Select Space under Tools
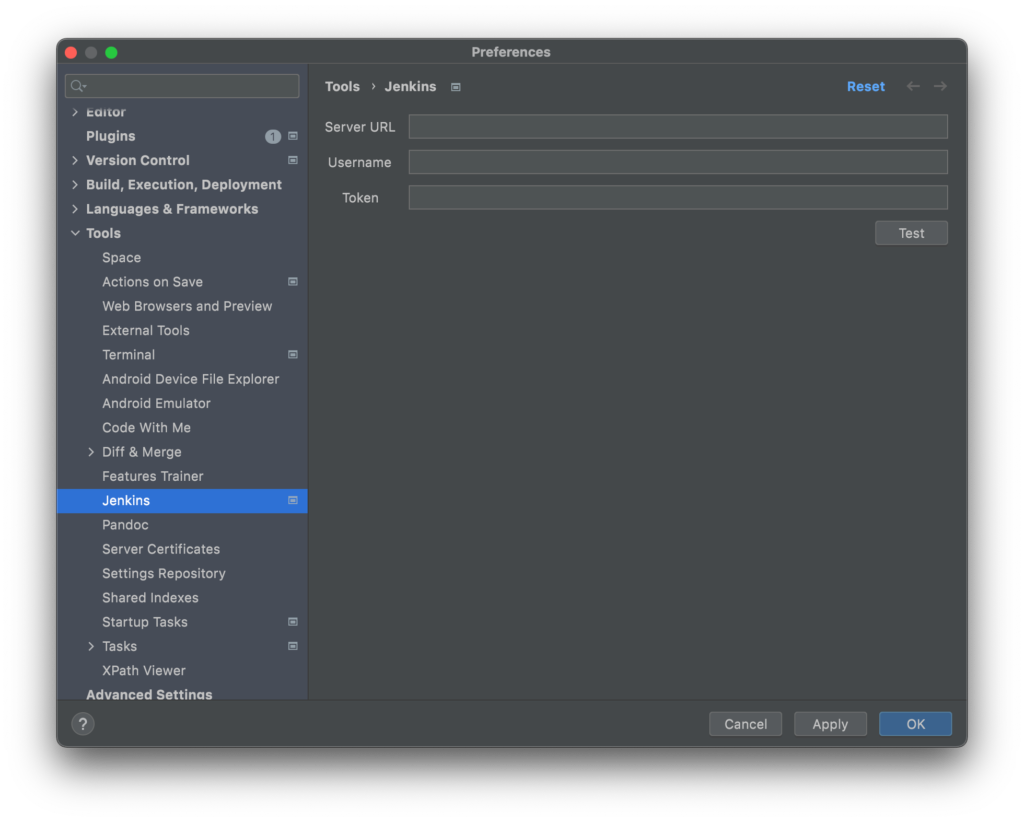This screenshot has height=822, width=1024. tap(121, 257)
